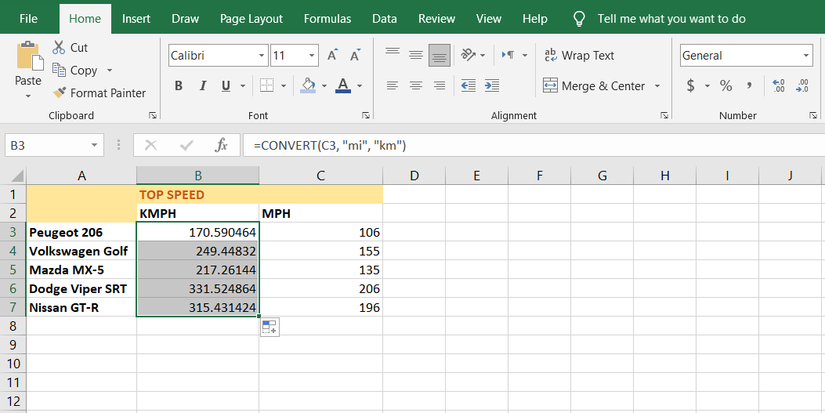Apply the Percent Style format

pyautogui.click(x=725, y=86)
